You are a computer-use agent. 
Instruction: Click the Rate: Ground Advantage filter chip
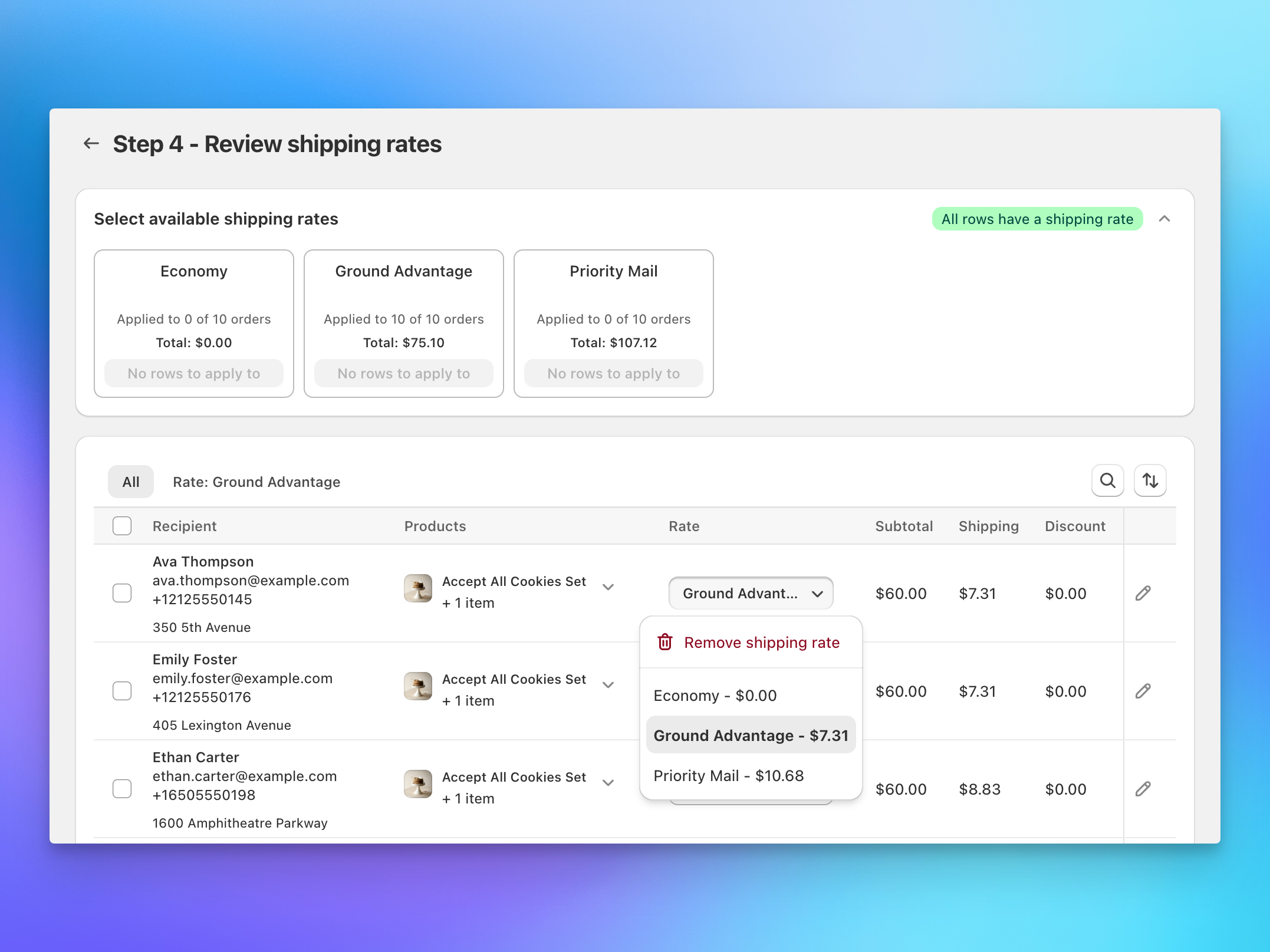pyautogui.click(x=256, y=482)
